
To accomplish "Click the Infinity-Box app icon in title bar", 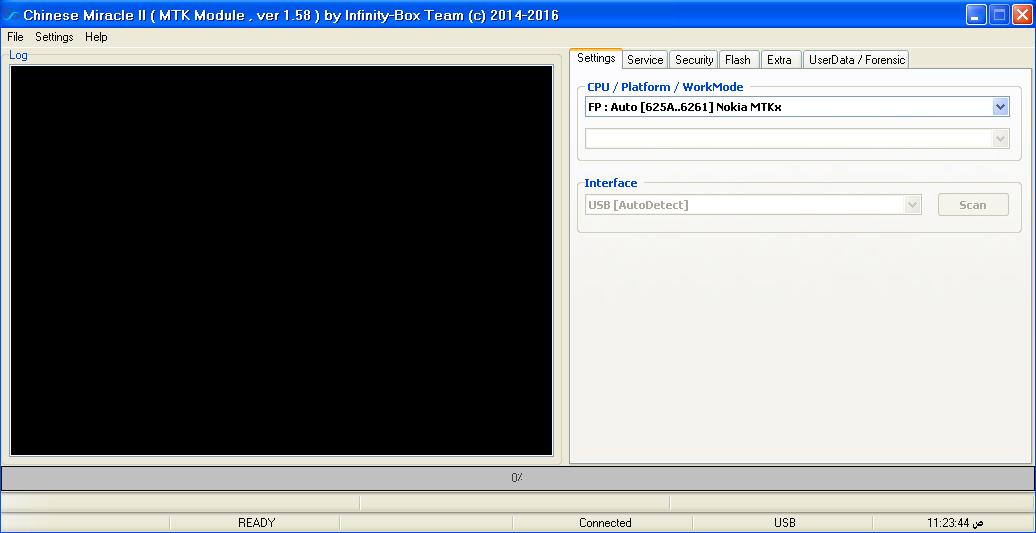I will [x=11, y=15].
